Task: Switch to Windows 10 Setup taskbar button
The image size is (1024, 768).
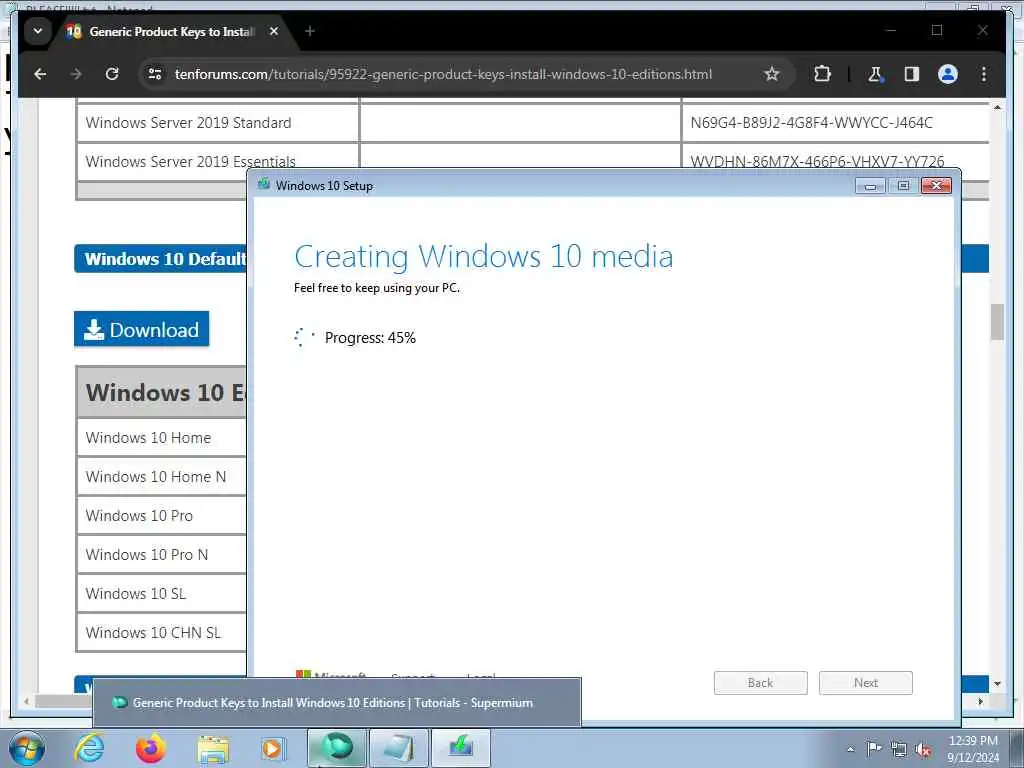Action: click(461, 748)
